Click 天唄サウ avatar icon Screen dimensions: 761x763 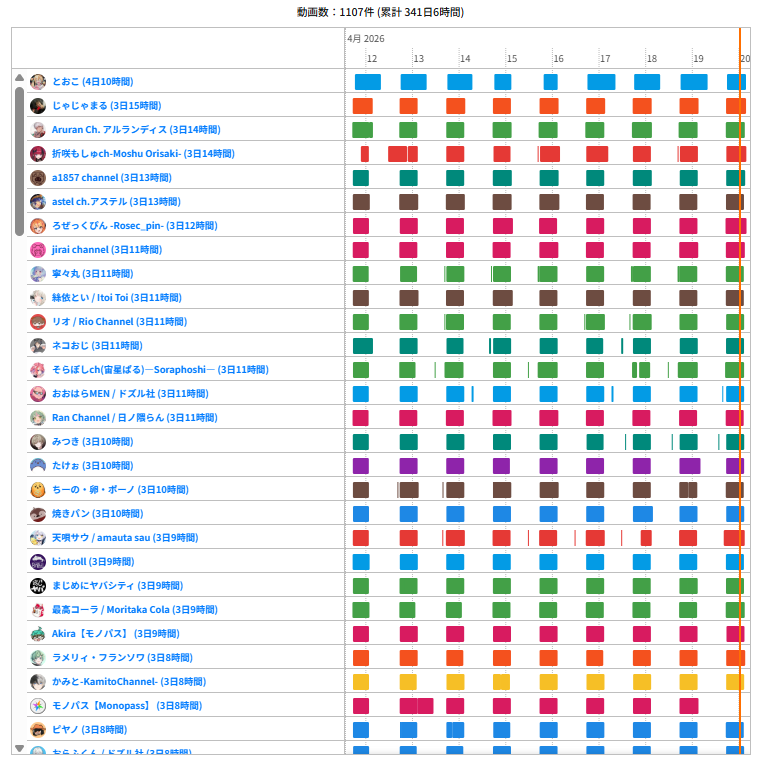[x=38, y=538]
